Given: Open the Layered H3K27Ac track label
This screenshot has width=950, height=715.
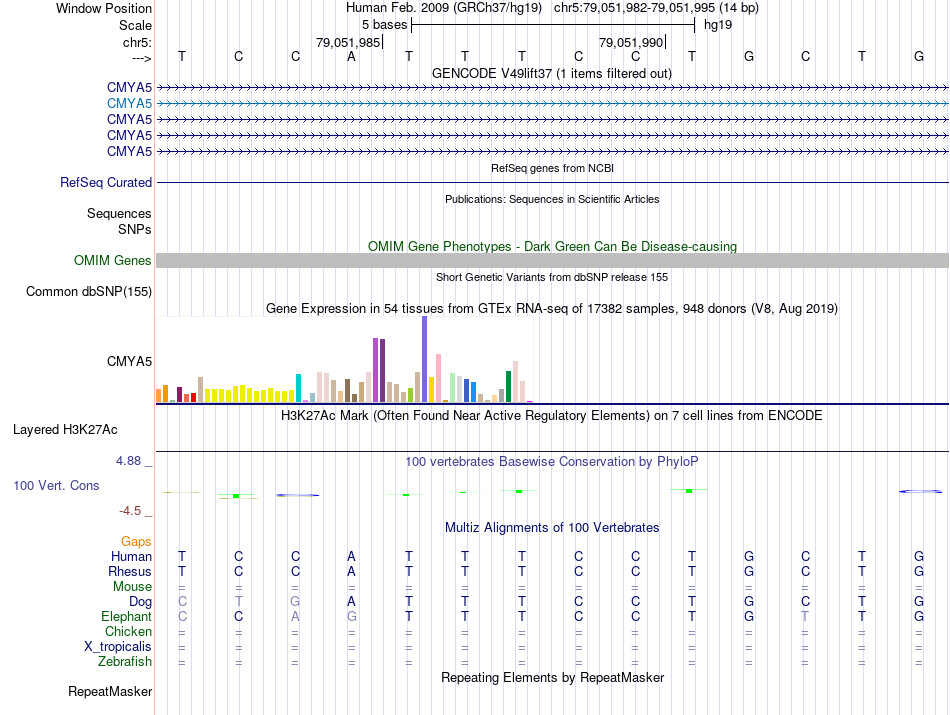Looking at the screenshot, I should [65, 430].
